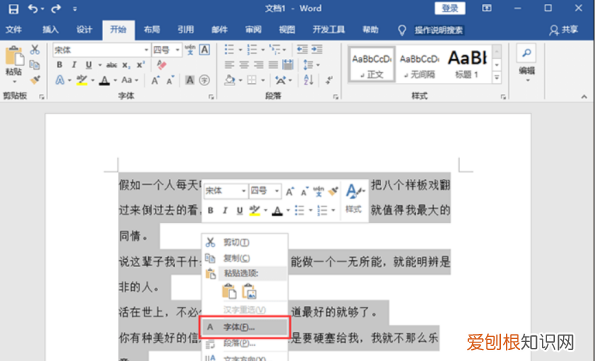Click Character Border icon in ribbon
Screen dimensions: 600x361
click(x=205, y=50)
